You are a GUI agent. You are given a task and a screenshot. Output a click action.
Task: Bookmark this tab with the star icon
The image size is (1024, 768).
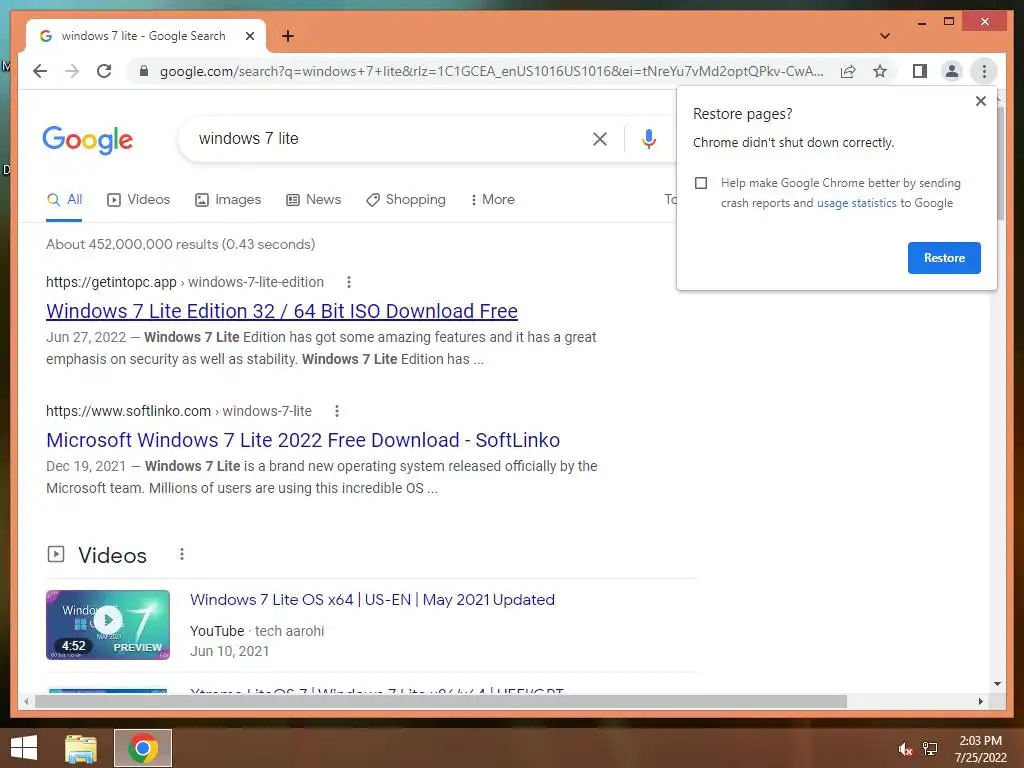click(x=880, y=71)
